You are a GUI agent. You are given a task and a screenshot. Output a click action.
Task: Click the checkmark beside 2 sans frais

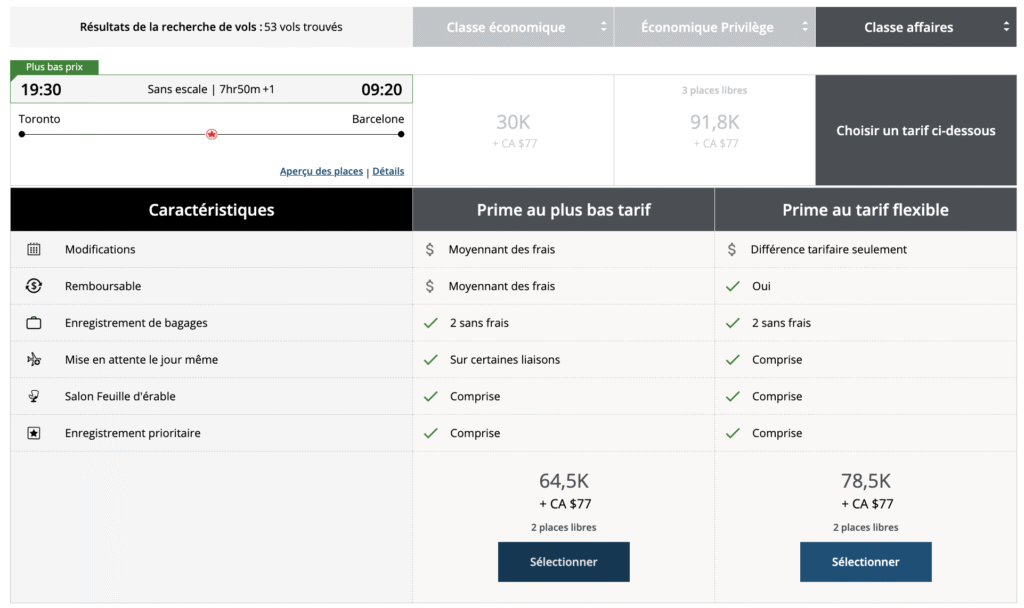[x=428, y=322]
